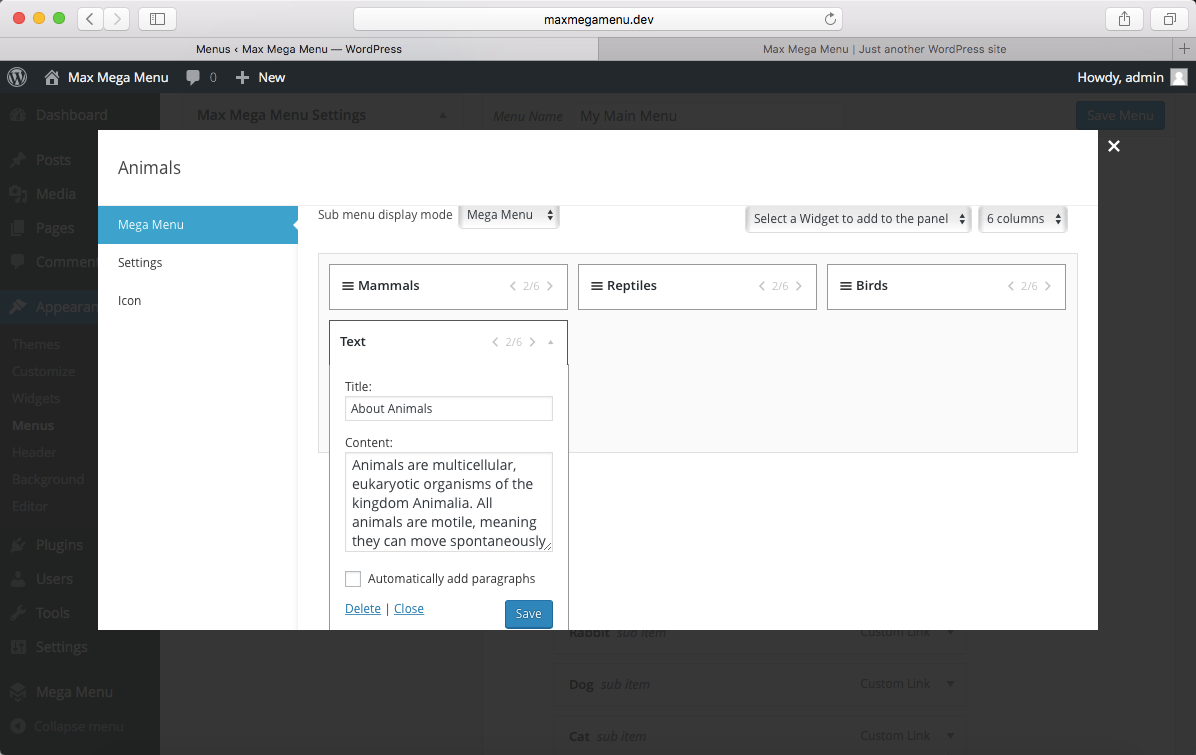Click into the Content text area
This screenshot has width=1196, height=755.
point(448,502)
